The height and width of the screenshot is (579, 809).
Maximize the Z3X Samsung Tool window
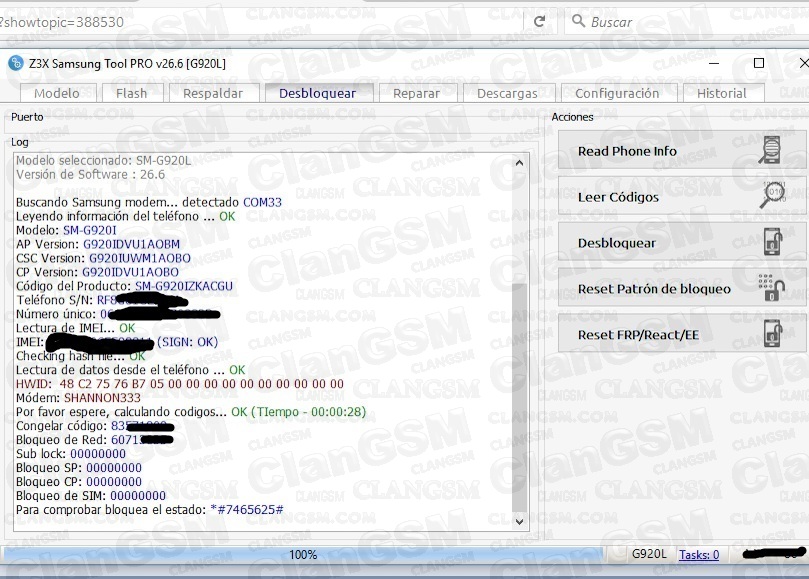pos(759,63)
